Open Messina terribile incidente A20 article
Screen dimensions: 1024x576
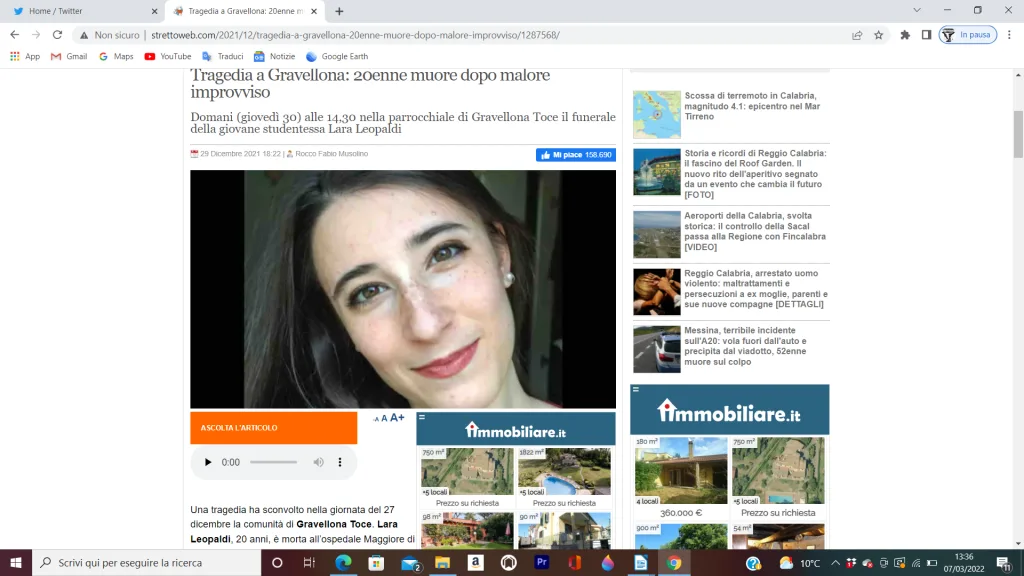(x=746, y=346)
